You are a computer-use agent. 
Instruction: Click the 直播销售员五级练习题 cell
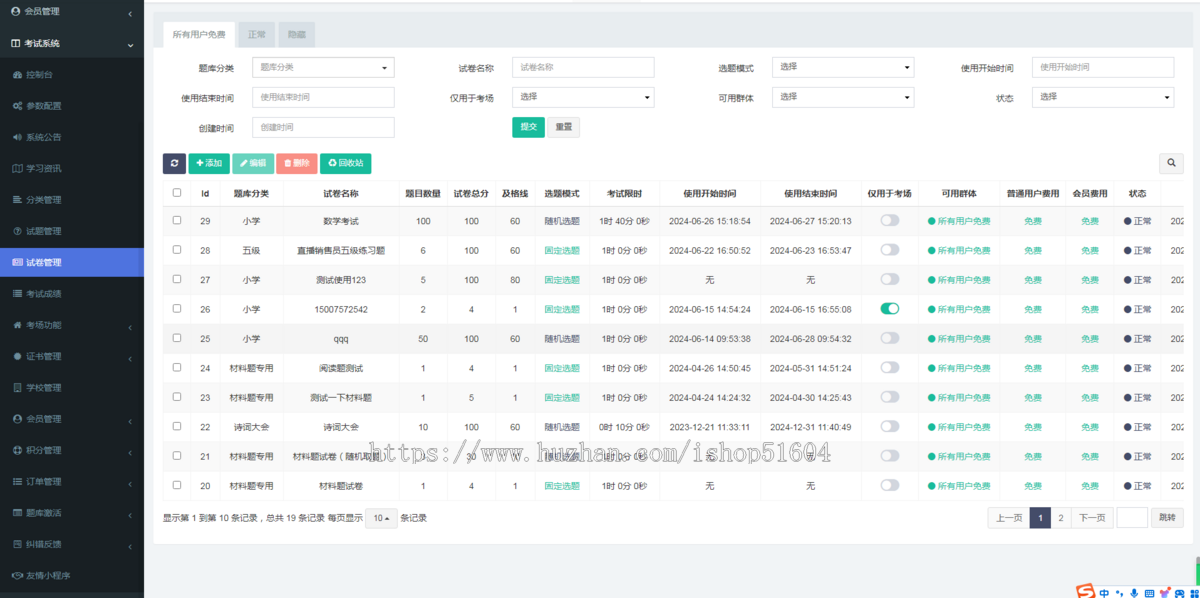[x=341, y=250]
